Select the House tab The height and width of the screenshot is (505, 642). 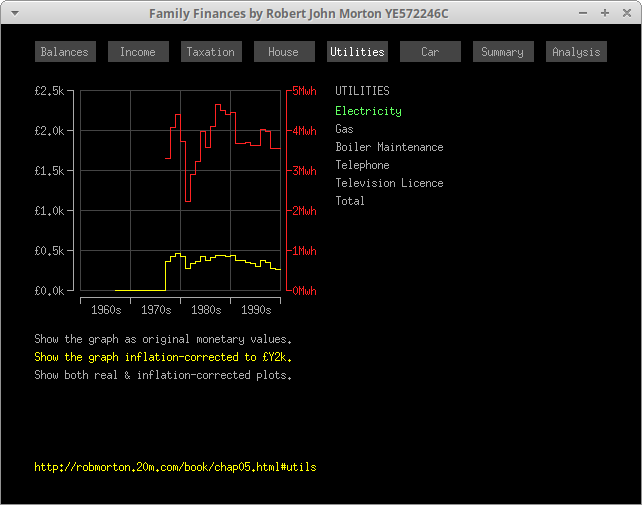284,52
